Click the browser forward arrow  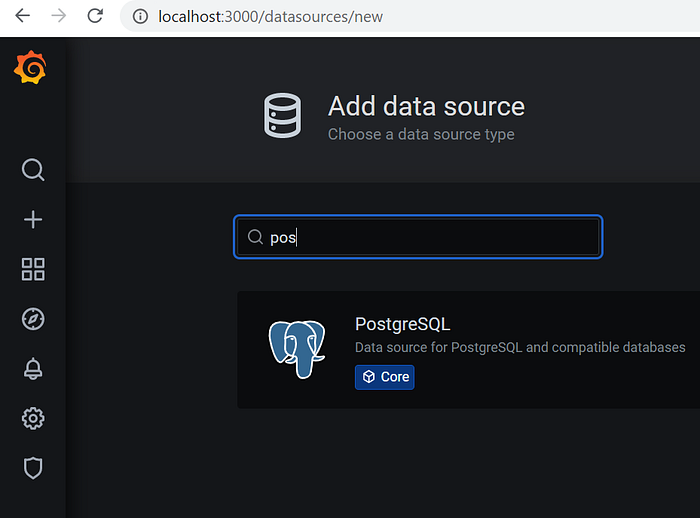pyautogui.click(x=58, y=16)
